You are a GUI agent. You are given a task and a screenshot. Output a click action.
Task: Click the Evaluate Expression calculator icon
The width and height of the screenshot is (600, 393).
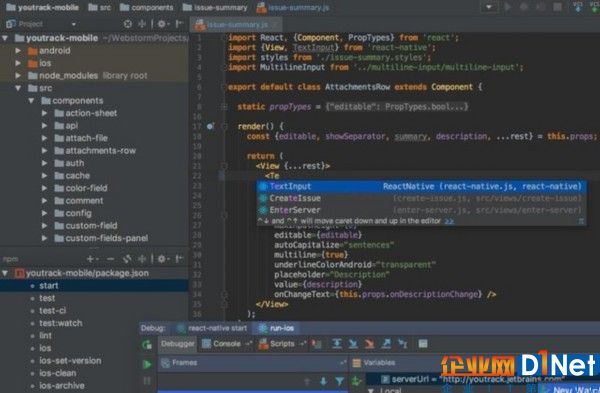point(423,344)
